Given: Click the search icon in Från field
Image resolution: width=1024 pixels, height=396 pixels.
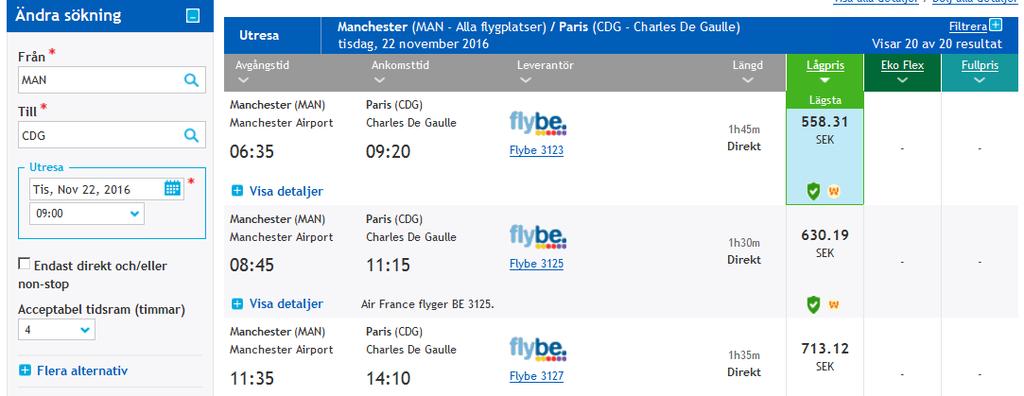Looking at the screenshot, I should (191, 80).
